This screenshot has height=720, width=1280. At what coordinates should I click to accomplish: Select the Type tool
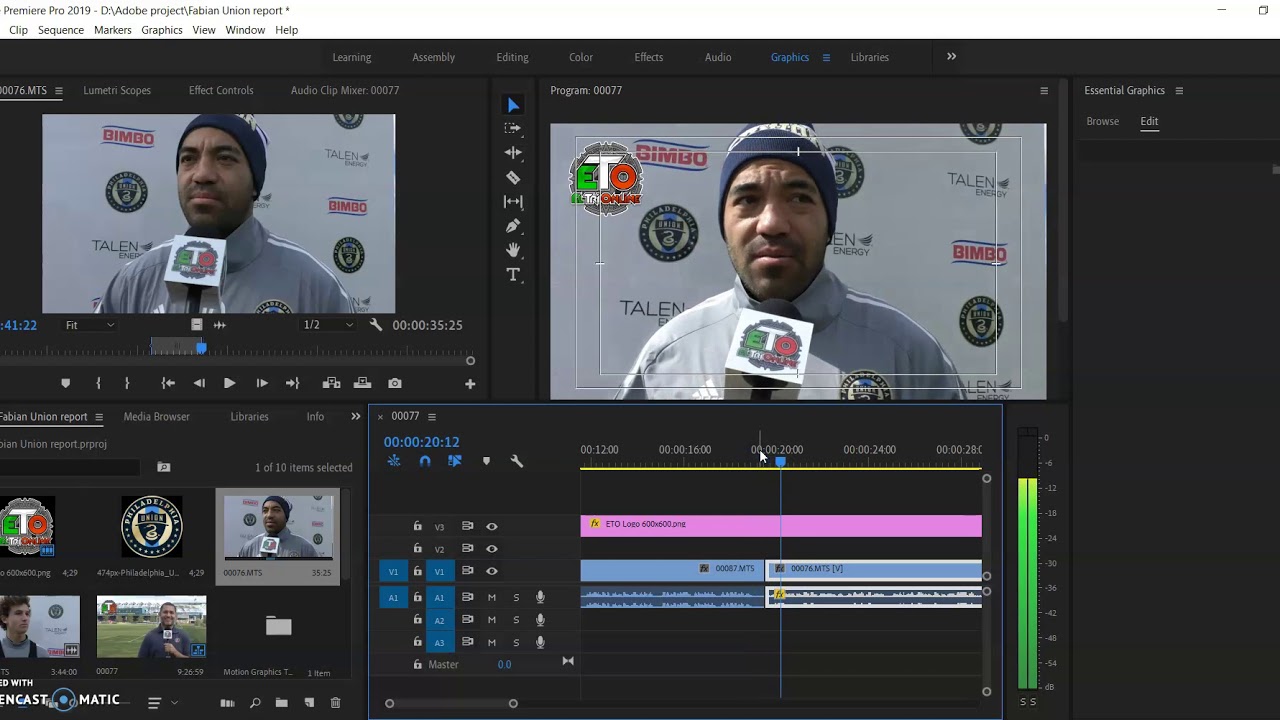pos(513,274)
